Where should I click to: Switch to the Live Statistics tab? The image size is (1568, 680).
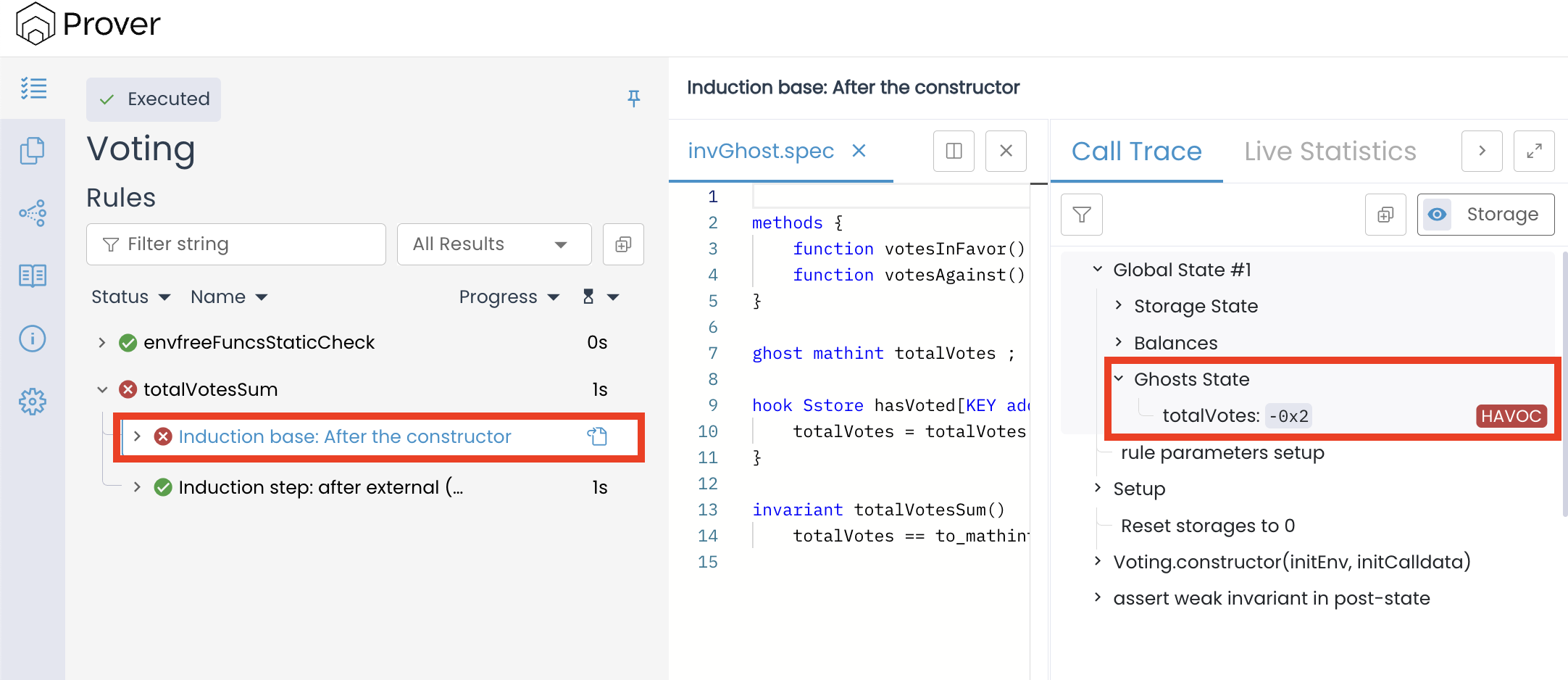pyautogui.click(x=1330, y=151)
